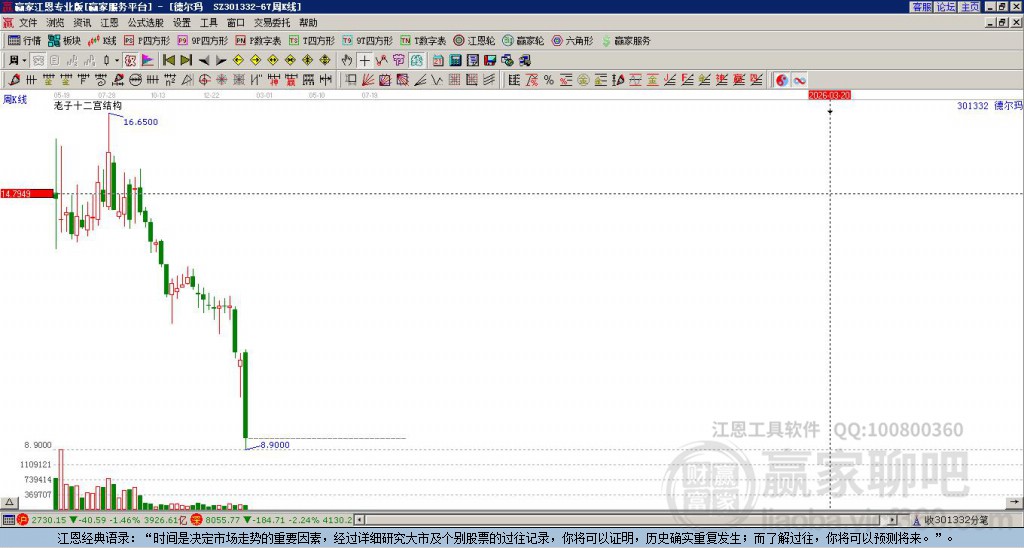Click the 论坛 forum link
The width and height of the screenshot is (1024, 548).
coord(946,7)
